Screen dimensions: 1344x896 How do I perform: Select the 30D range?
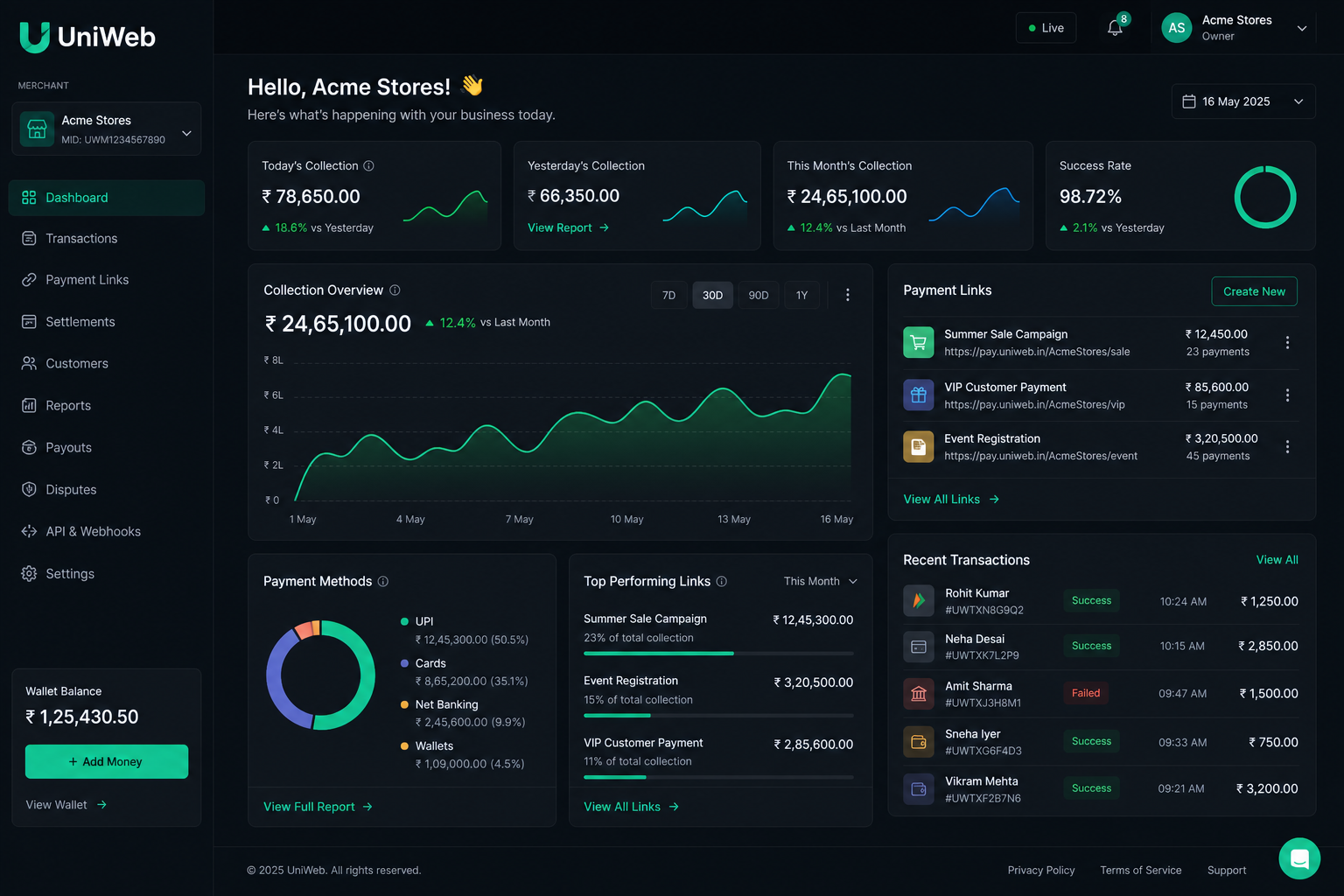[713, 295]
